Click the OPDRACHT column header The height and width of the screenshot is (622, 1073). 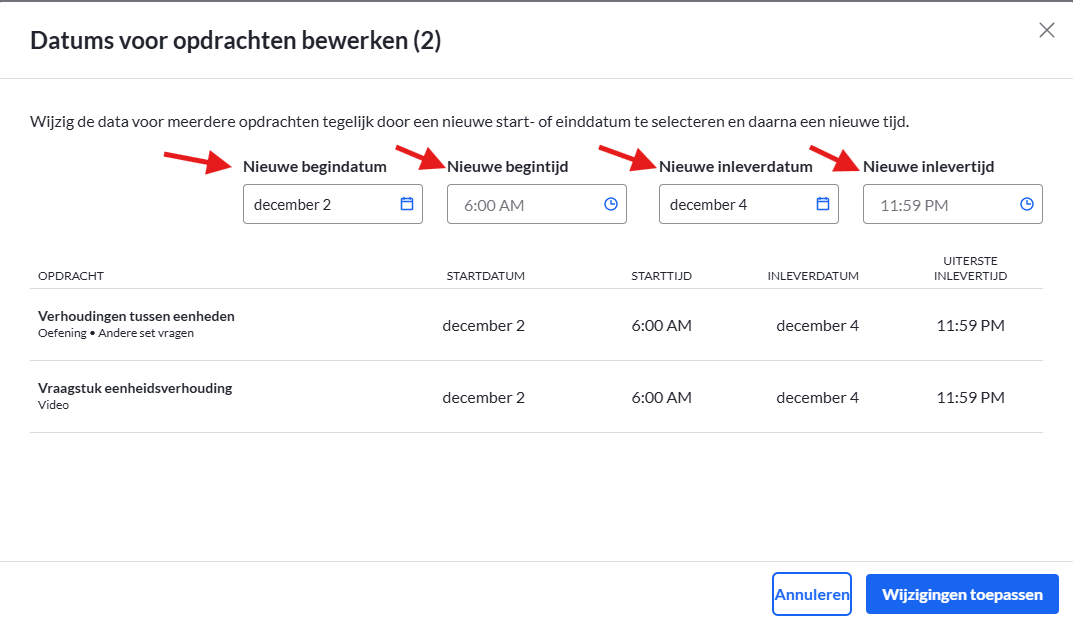(70, 276)
